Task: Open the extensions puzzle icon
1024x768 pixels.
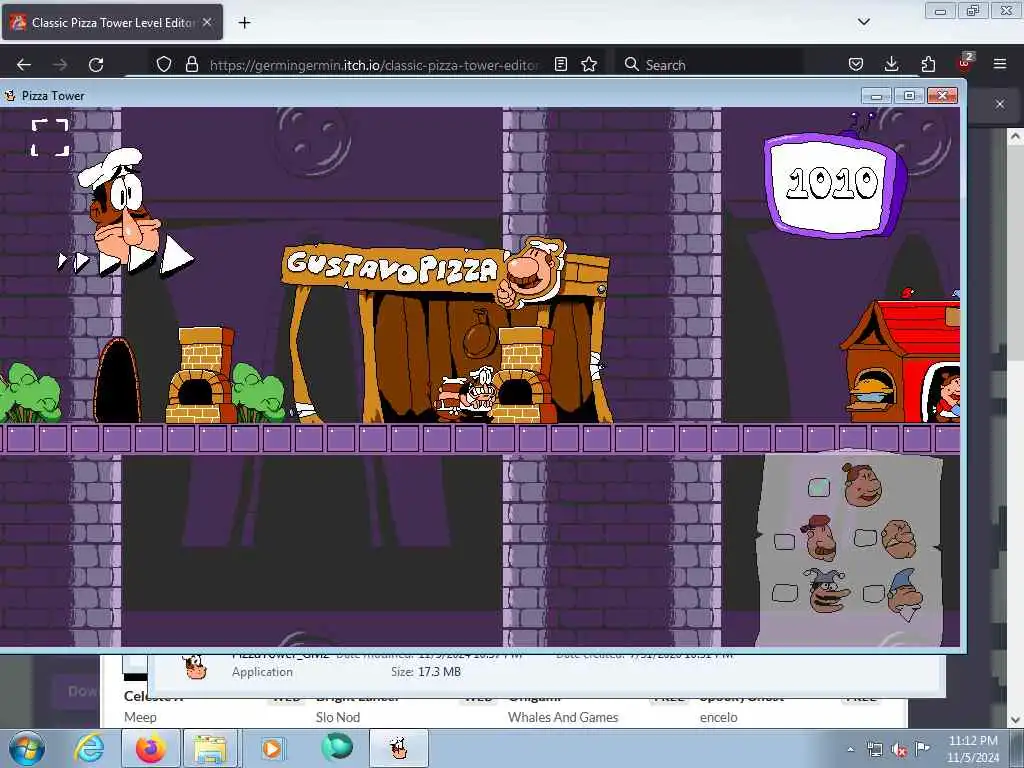Action: [x=928, y=64]
